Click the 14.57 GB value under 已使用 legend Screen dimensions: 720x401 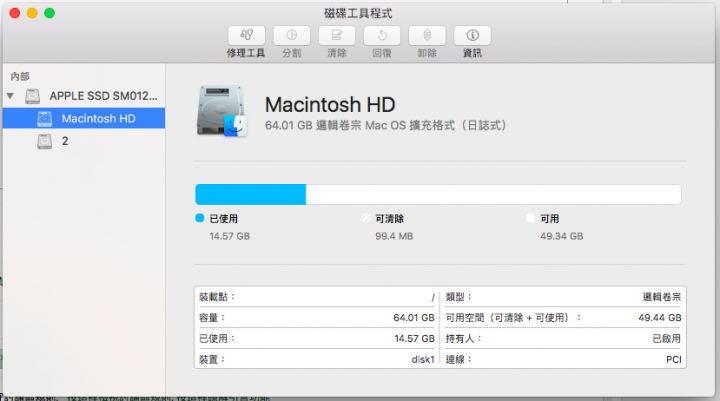[230, 236]
